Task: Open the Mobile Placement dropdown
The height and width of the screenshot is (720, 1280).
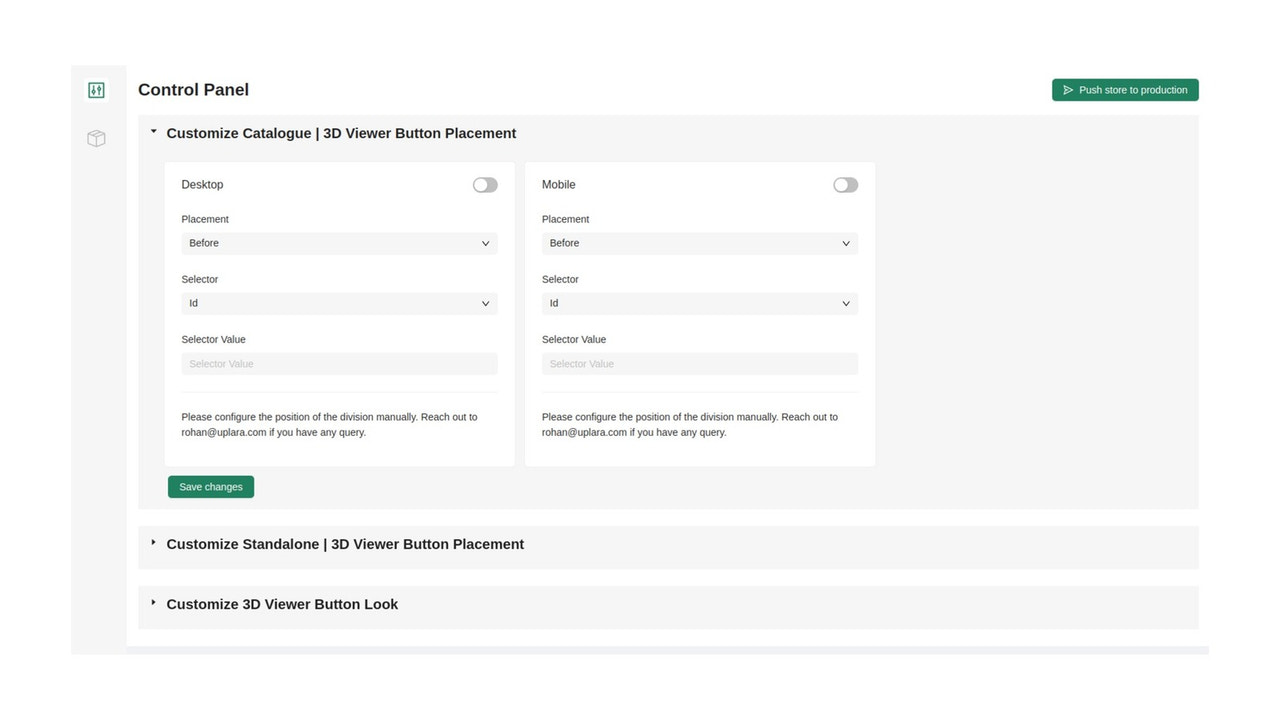Action: (x=698, y=243)
